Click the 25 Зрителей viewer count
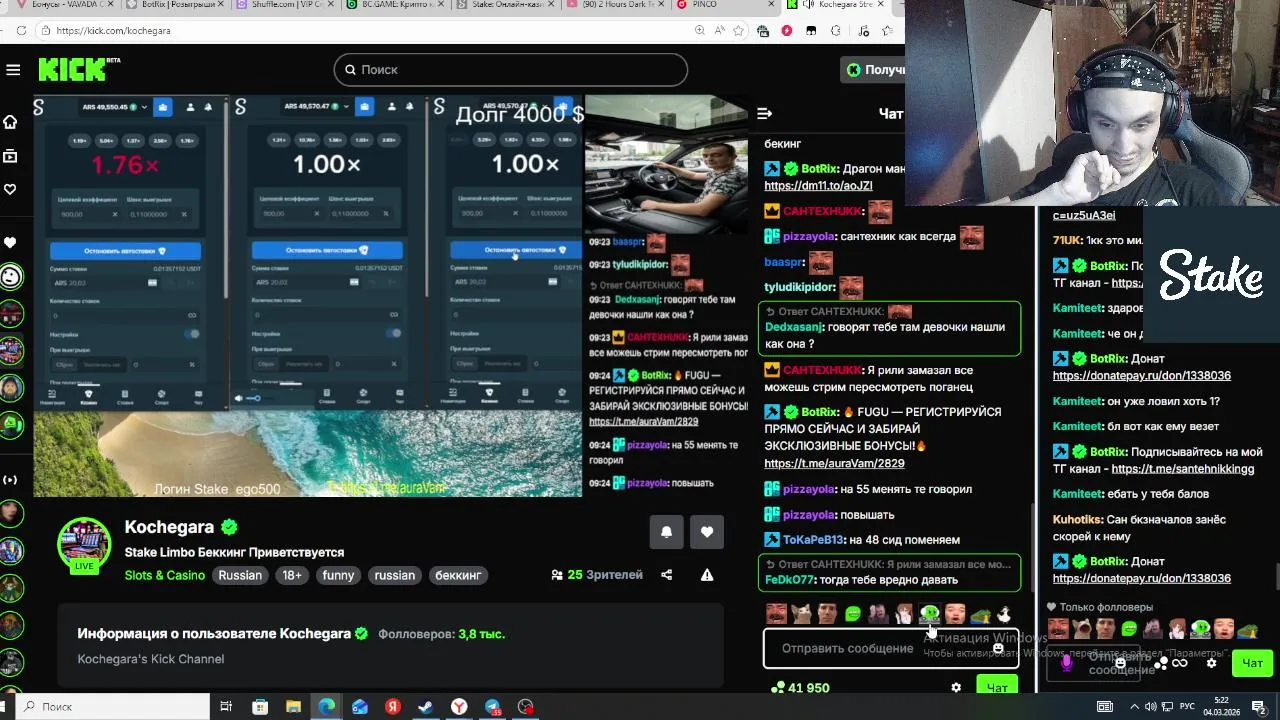 tap(597, 575)
